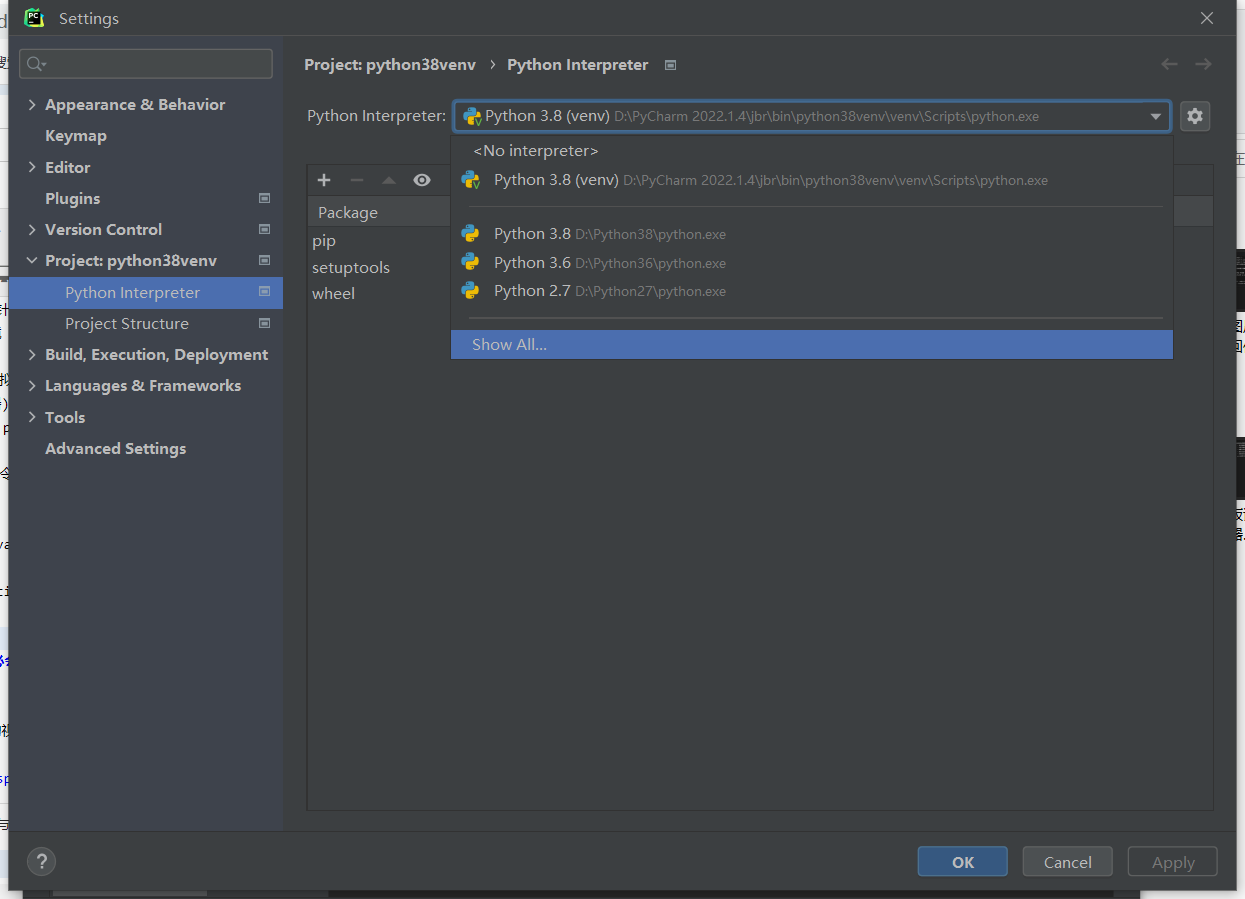Close the Python Interpreter dropdown arrow
The height and width of the screenshot is (899, 1245).
(x=1156, y=117)
